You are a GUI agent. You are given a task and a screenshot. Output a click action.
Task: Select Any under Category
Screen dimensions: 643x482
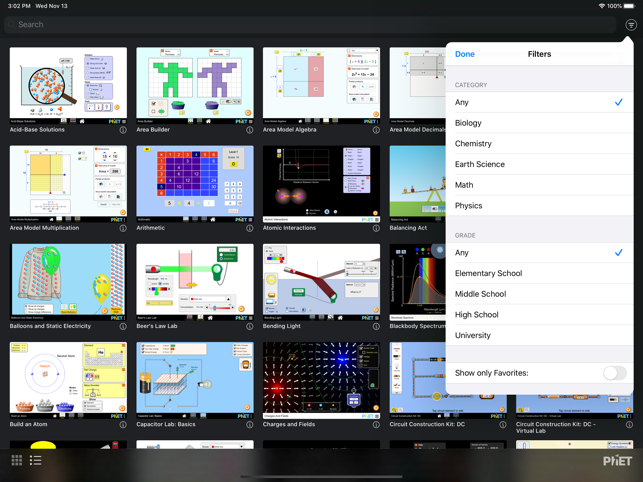coord(539,102)
